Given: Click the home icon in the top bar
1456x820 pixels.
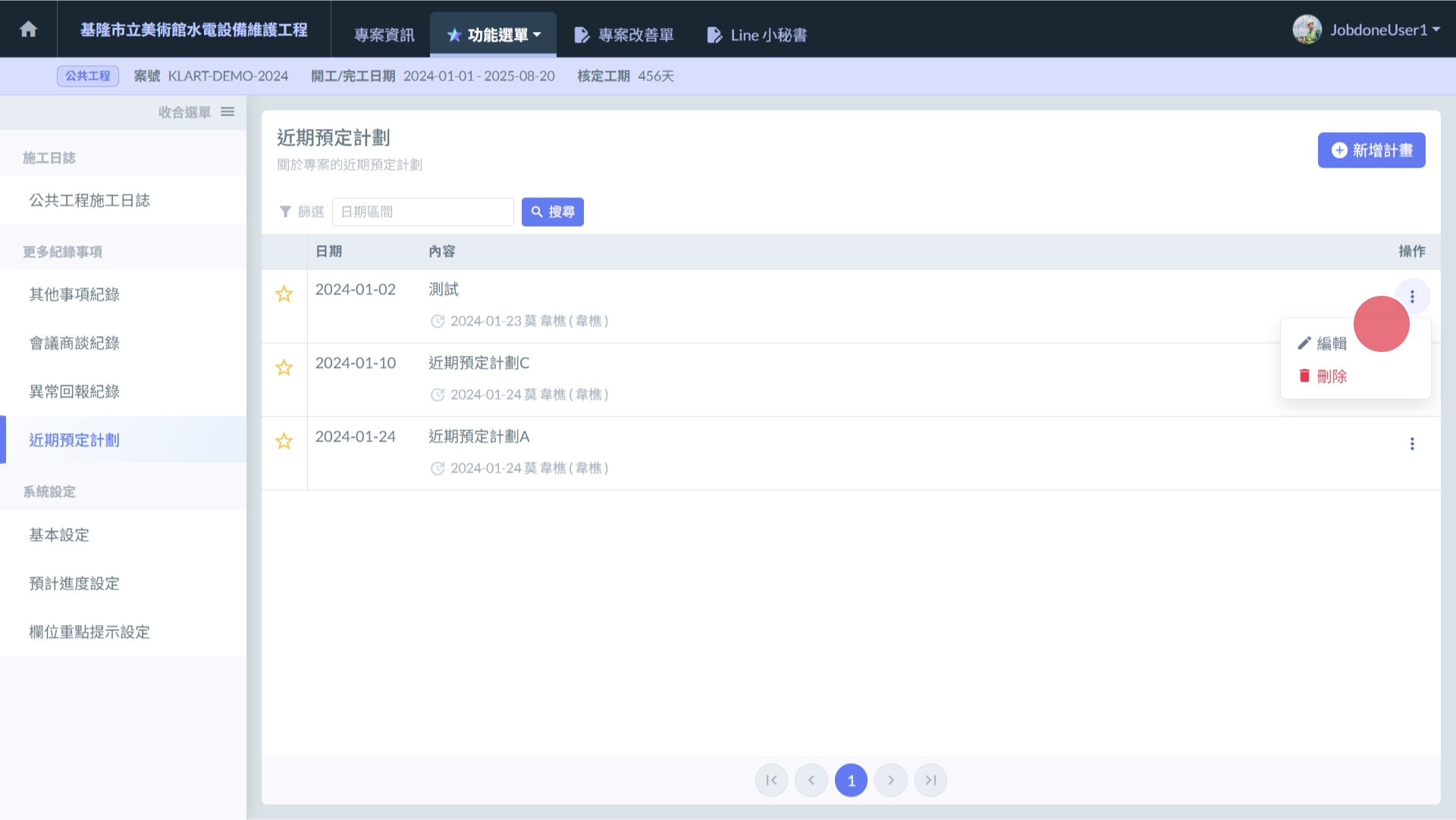Looking at the screenshot, I should coord(29,30).
